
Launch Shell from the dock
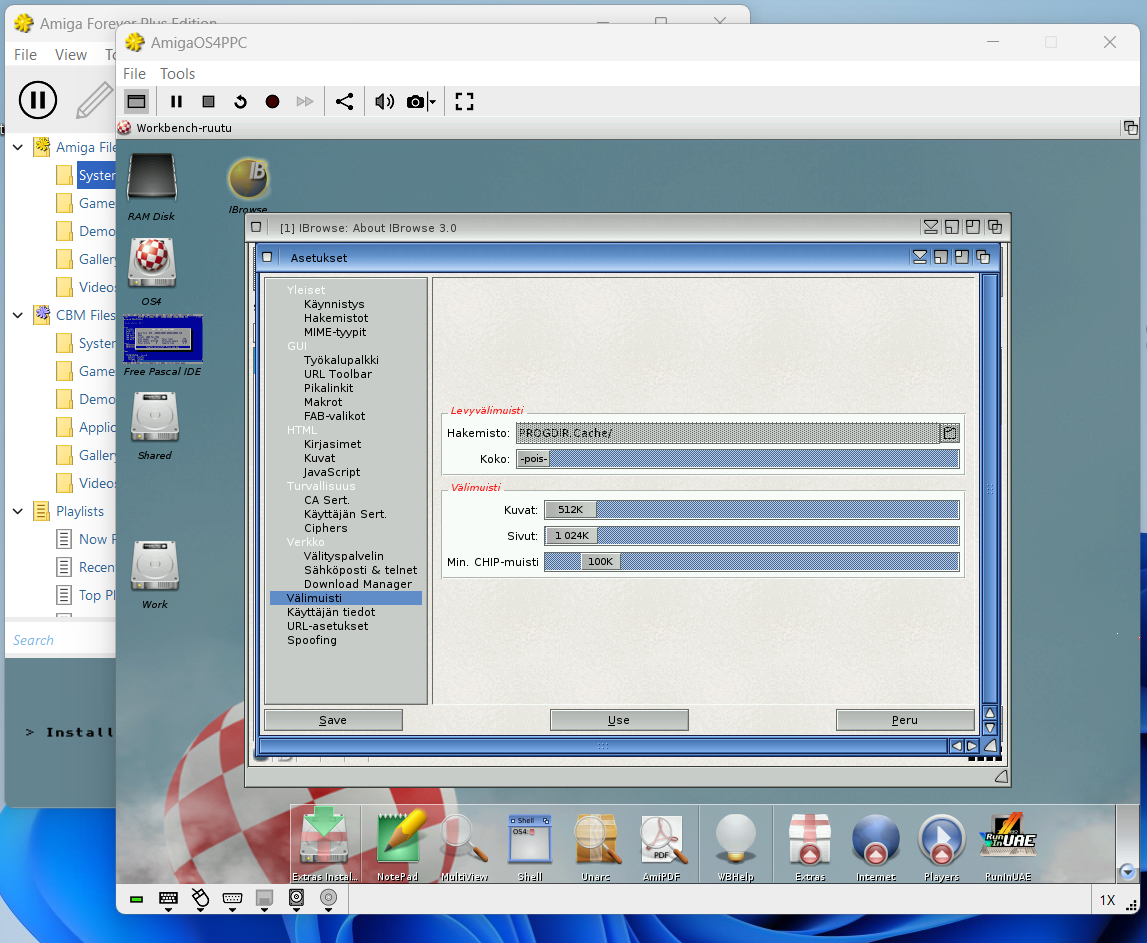pyautogui.click(x=530, y=845)
